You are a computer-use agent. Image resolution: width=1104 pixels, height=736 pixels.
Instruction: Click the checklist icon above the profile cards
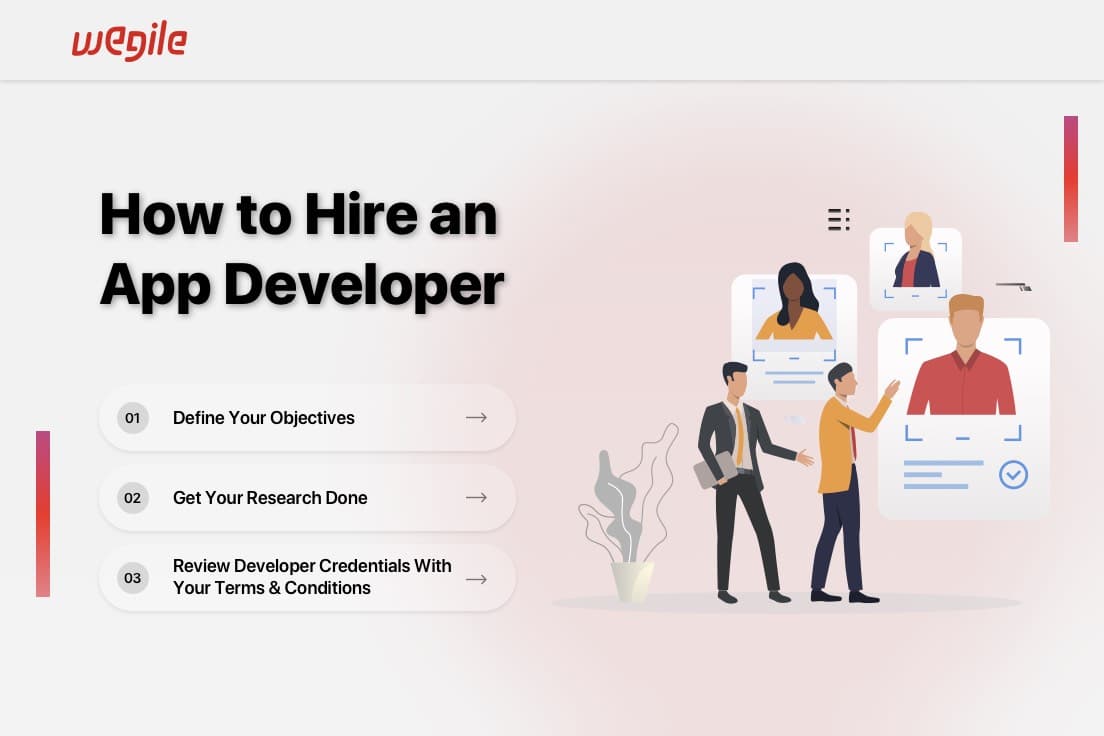[838, 219]
